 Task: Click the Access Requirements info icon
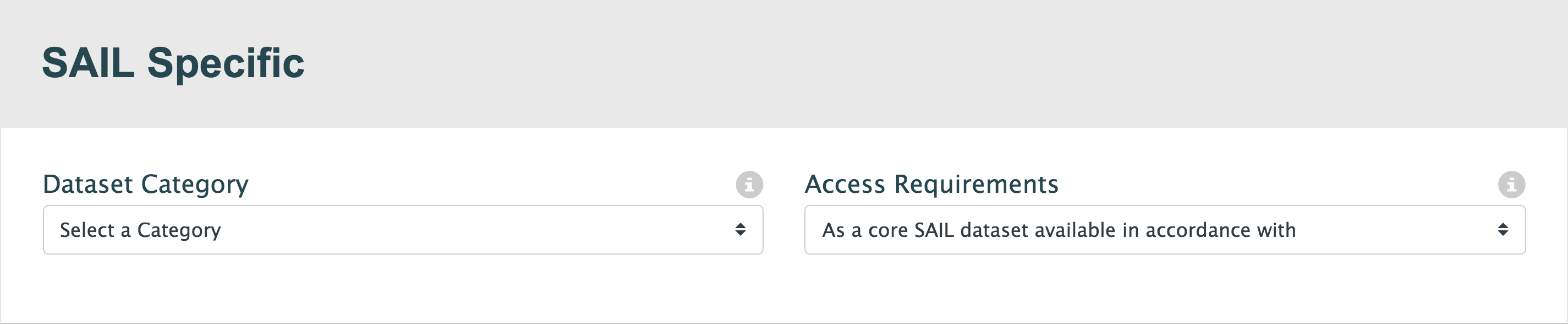(1511, 184)
